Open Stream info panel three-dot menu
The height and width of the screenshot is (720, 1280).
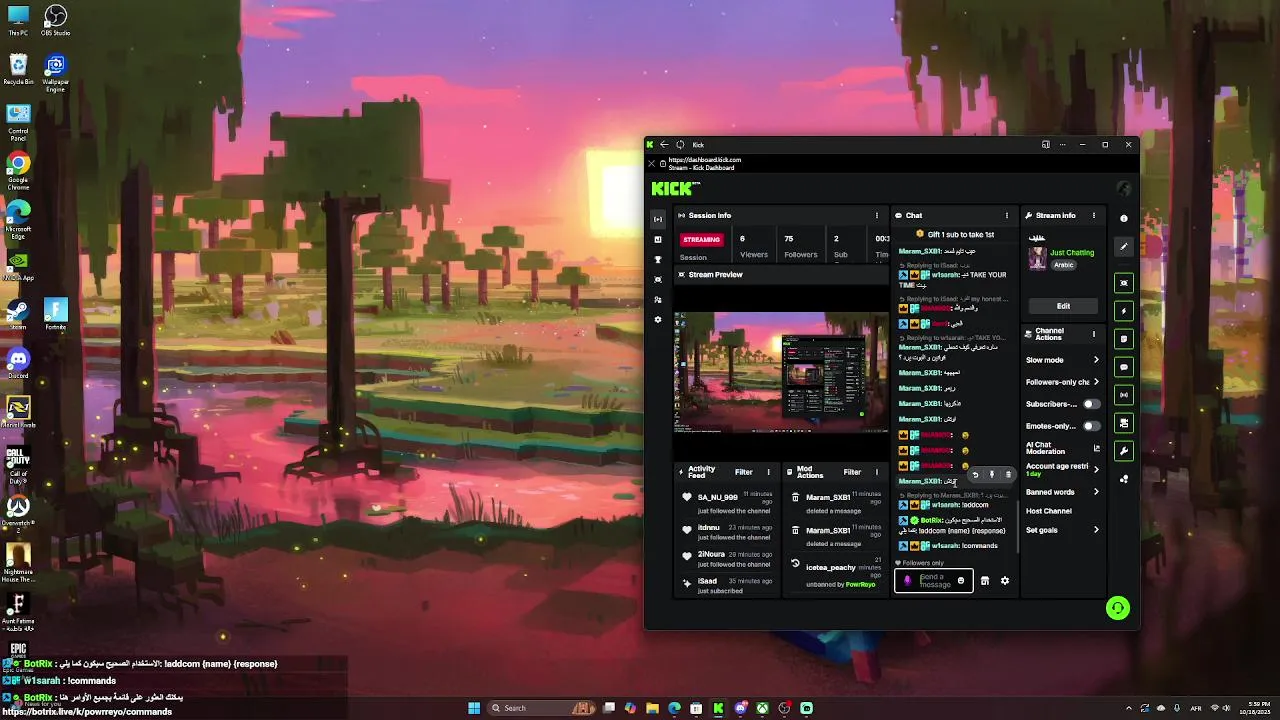1094,215
